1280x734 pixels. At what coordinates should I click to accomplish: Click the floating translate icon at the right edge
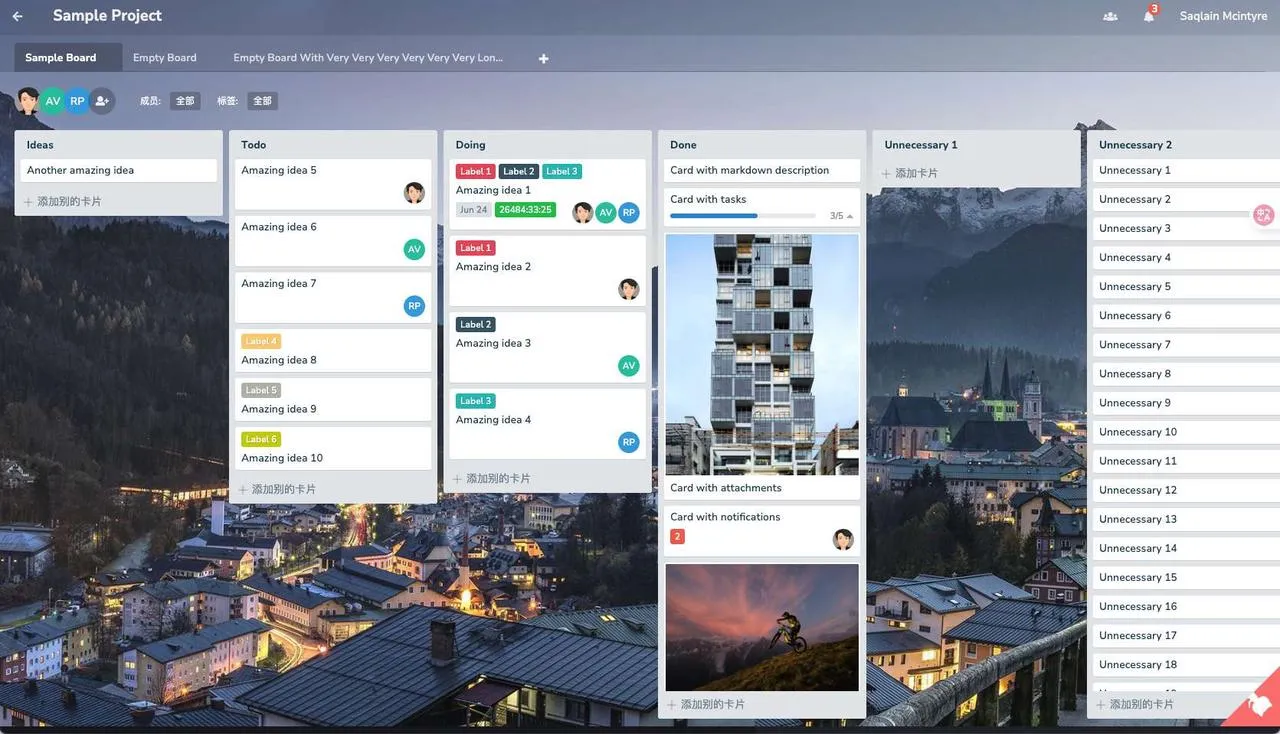[1264, 214]
